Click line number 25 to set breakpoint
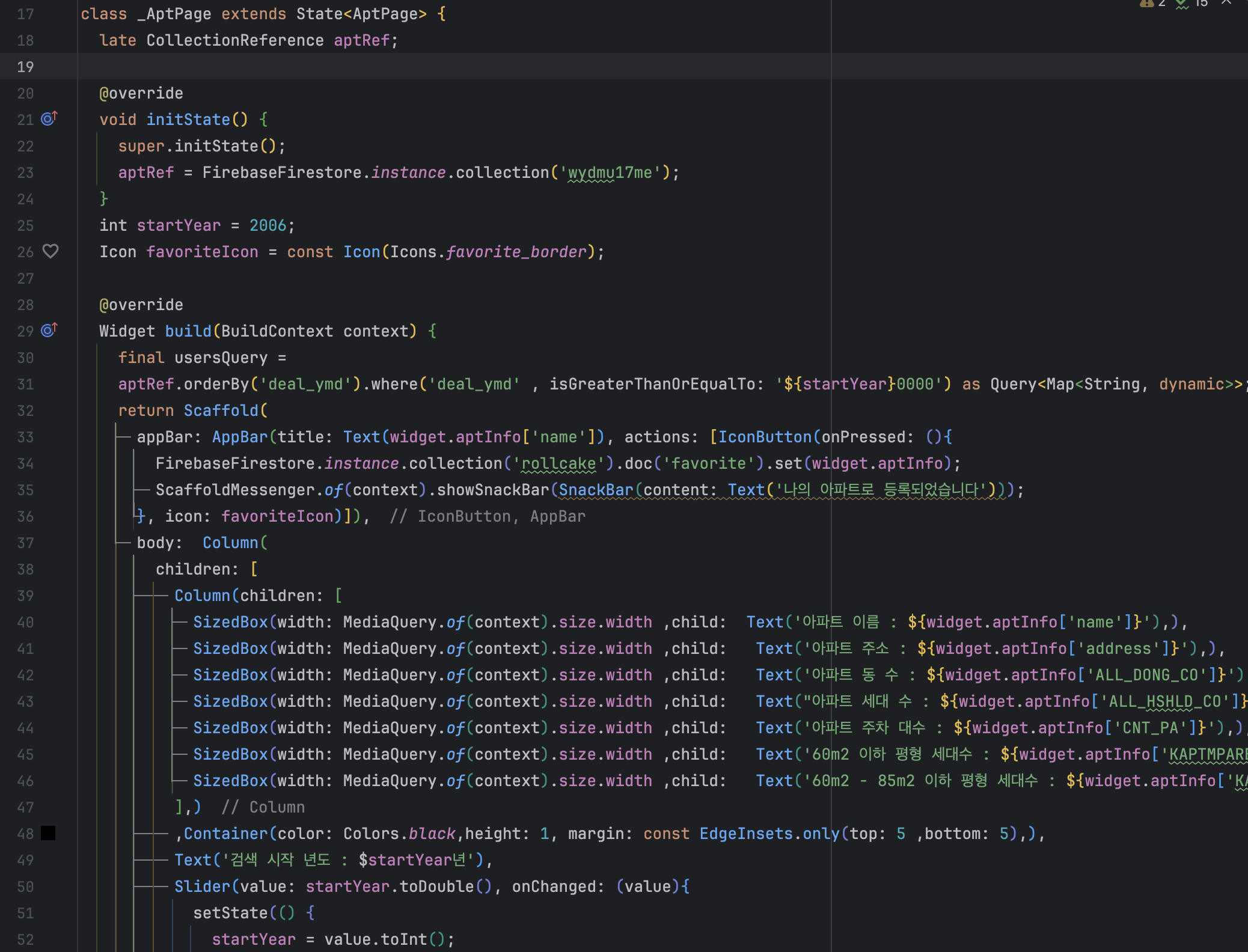Viewport: 1248px width, 952px height. [25, 225]
